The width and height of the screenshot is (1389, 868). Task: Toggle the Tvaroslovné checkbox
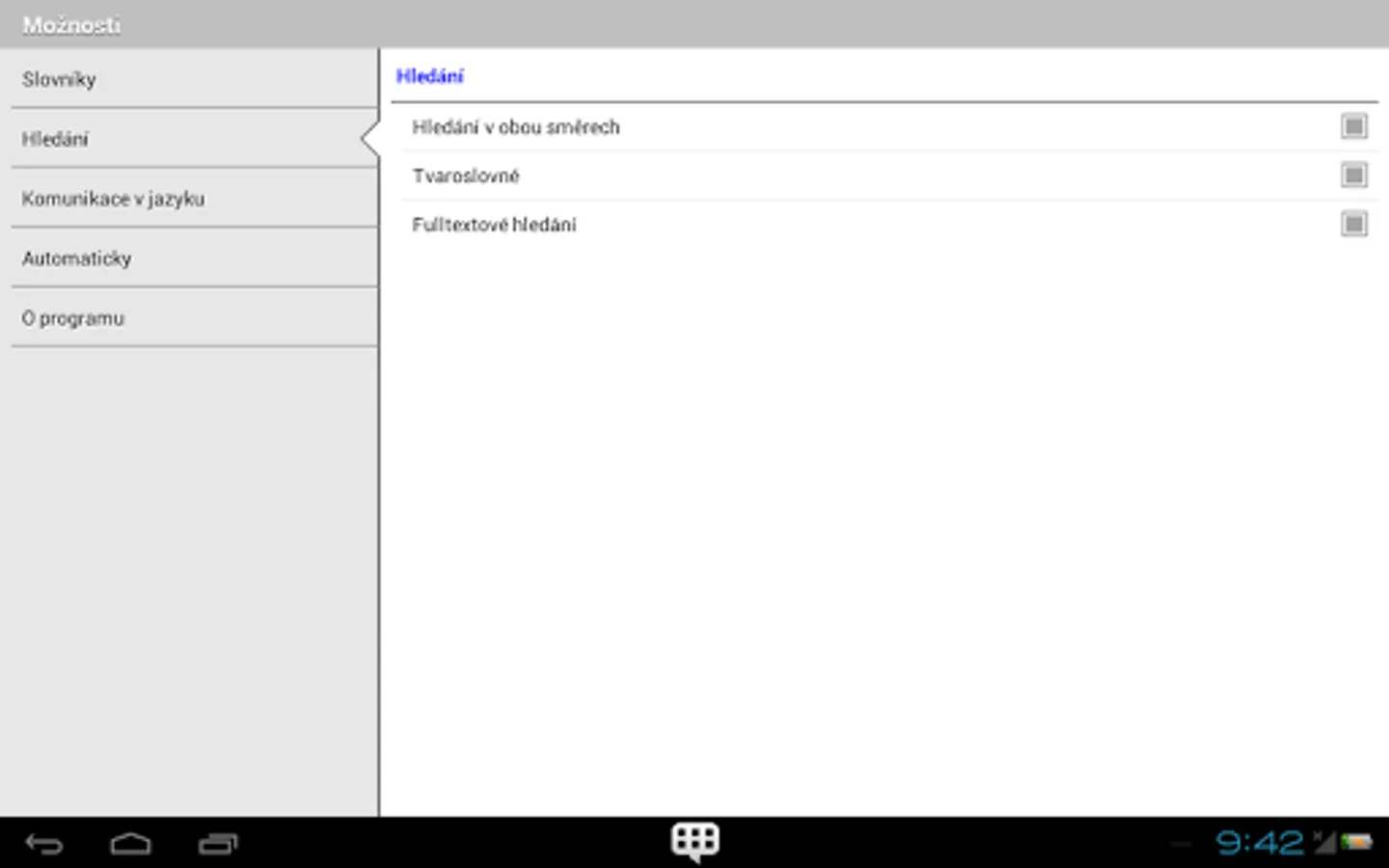(1354, 175)
